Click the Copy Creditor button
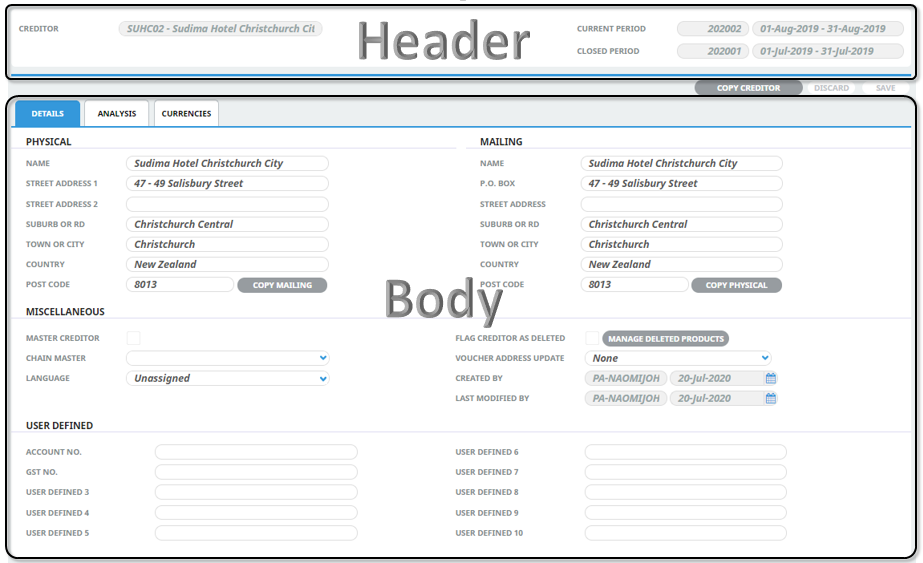923x563 pixels. click(x=748, y=88)
